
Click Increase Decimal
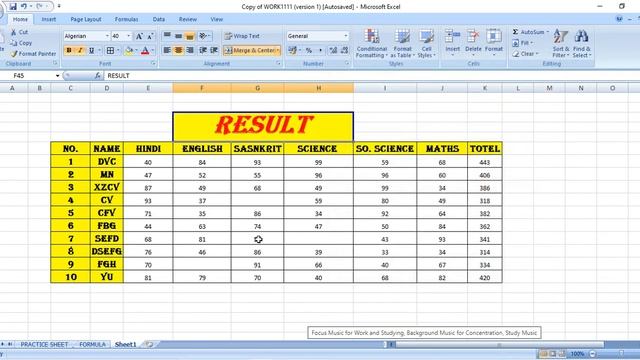[333, 50]
